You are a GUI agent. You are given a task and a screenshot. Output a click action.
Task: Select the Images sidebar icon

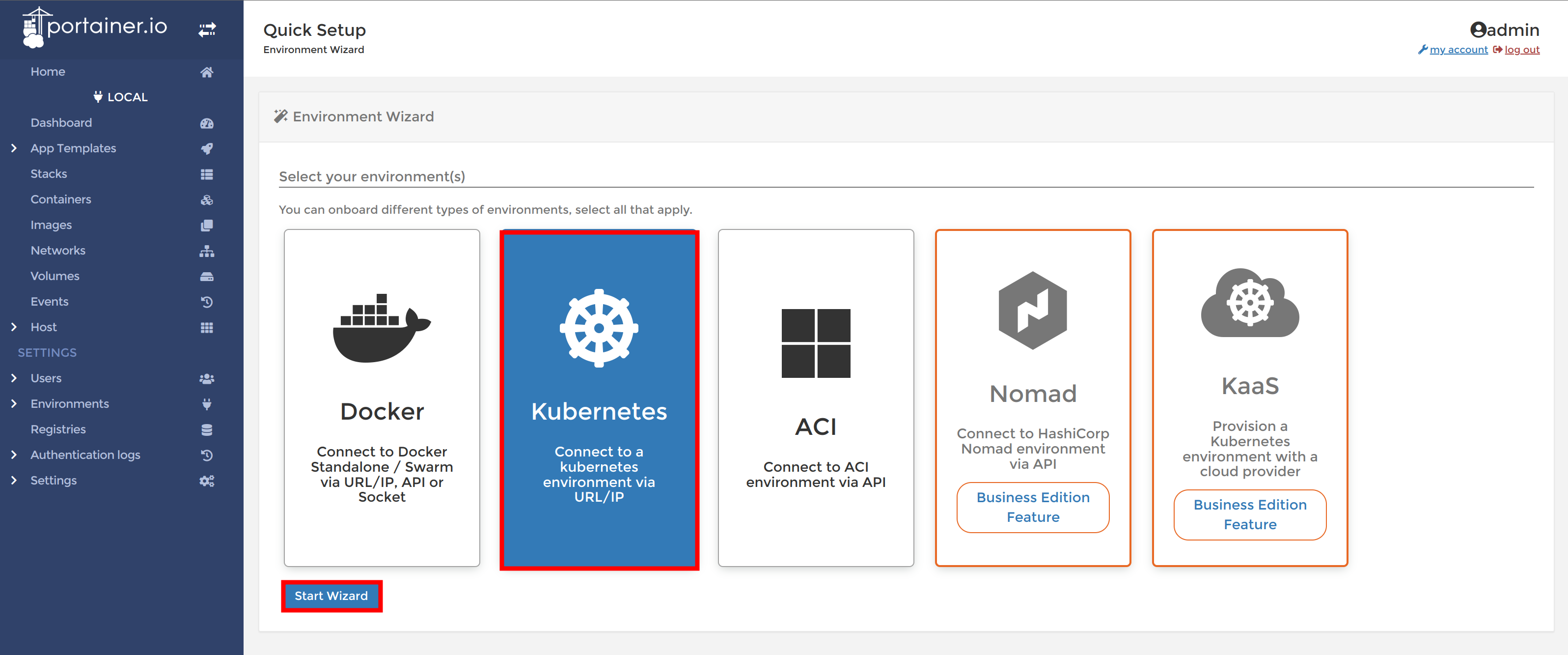click(207, 225)
